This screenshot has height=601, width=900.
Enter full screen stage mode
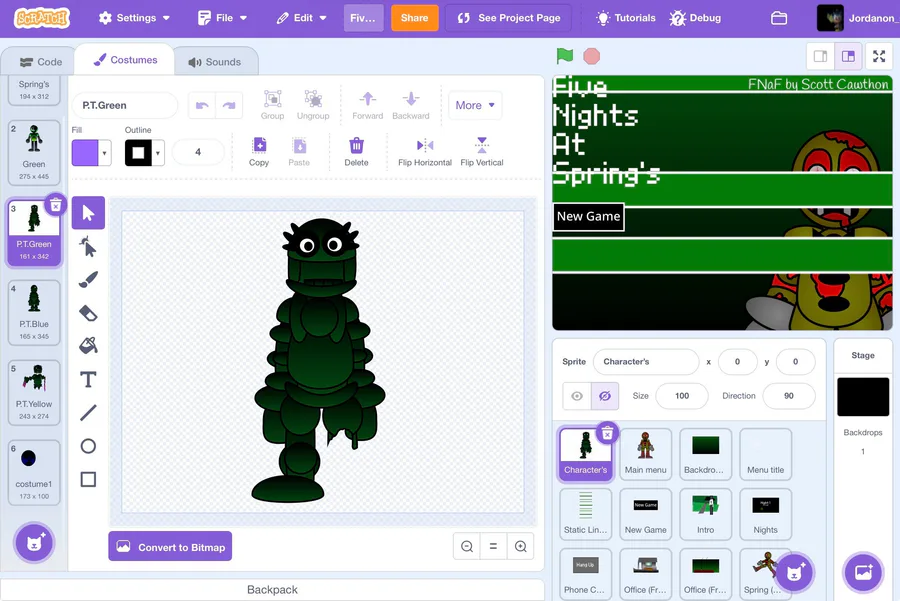tap(879, 56)
